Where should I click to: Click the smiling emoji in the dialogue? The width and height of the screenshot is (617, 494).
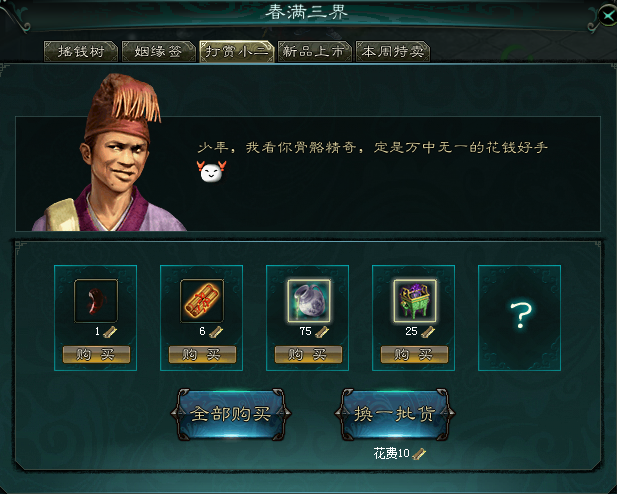(211, 172)
